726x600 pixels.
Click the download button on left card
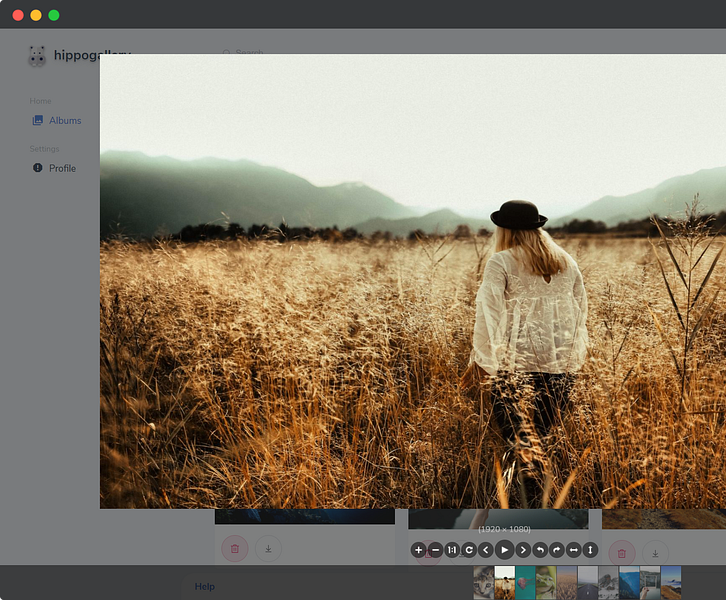268,549
